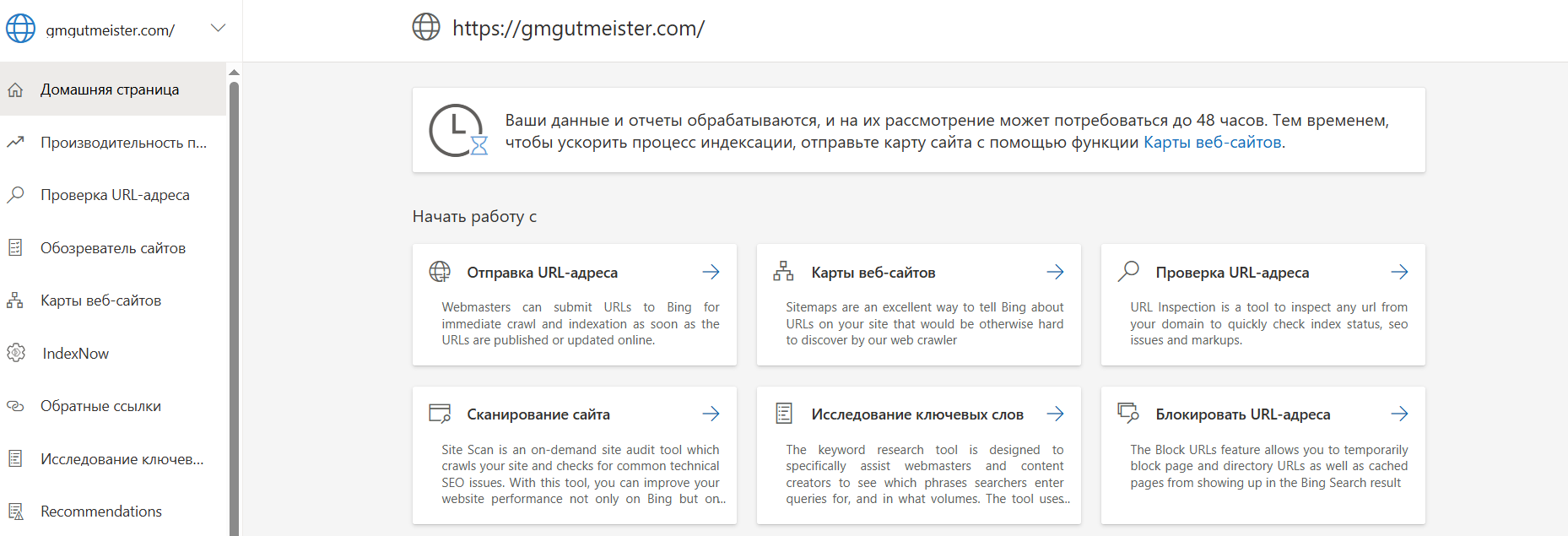Expand the site selector dropdown chevron
Viewport: 1568px width, 536px height.
pyautogui.click(x=218, y=28)
